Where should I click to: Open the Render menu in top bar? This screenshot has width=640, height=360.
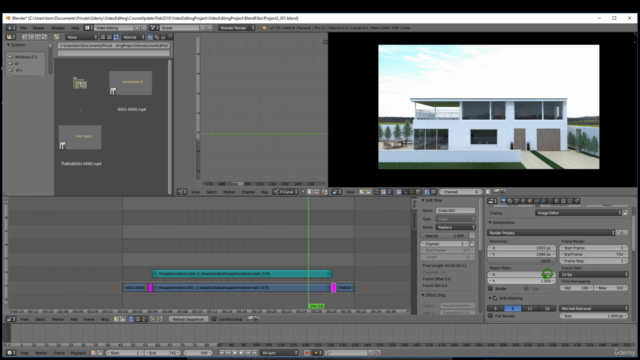pyautogui.click(x=39, y=28)
